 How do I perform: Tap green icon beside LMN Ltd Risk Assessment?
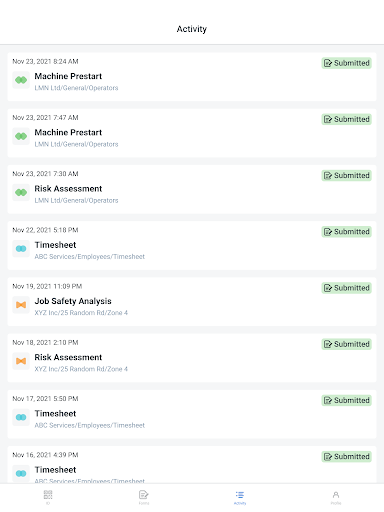tap(21, 192)
